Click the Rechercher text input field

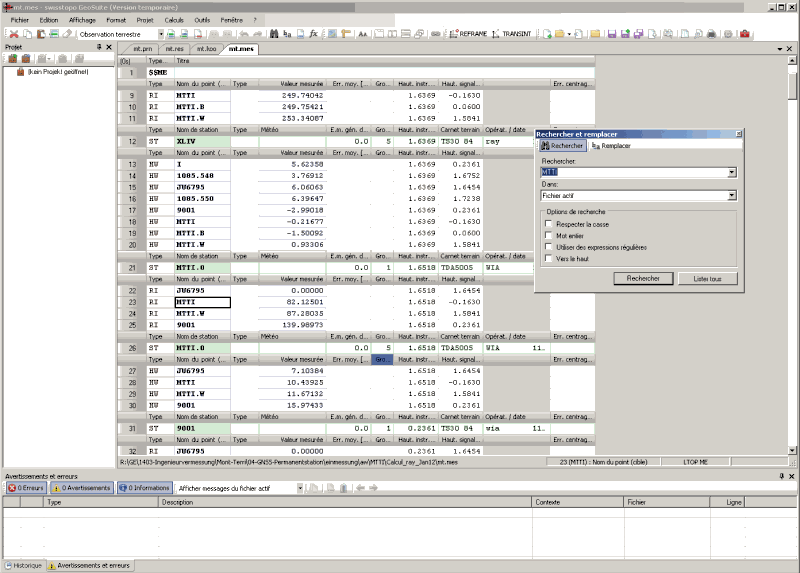click(x=634, y=172)
